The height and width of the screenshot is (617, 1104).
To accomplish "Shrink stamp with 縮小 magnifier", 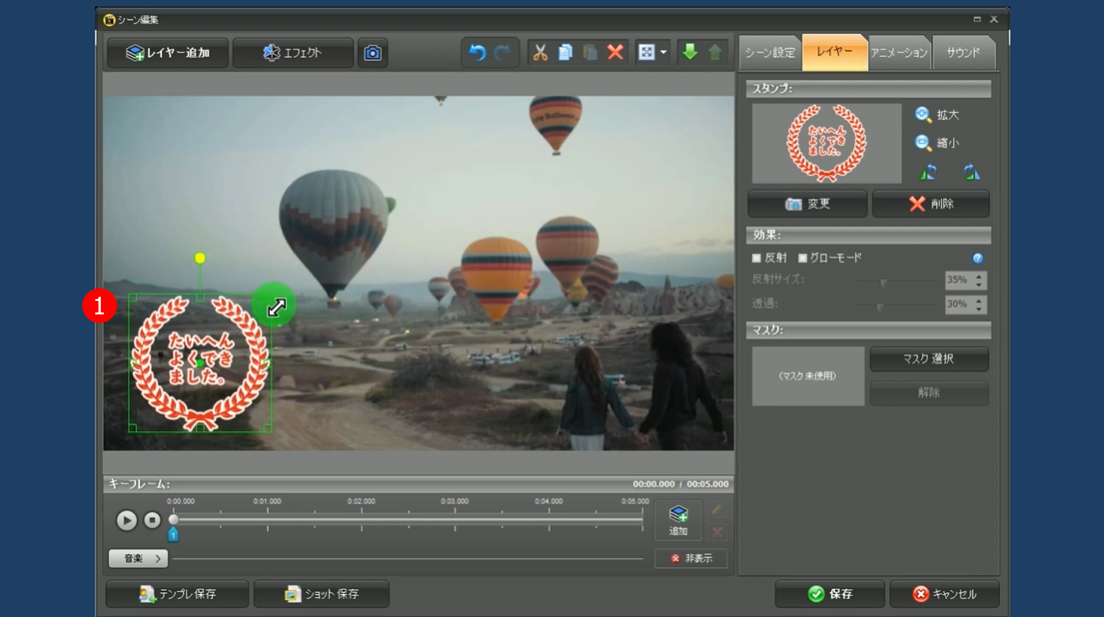I will tap(924, 143).
